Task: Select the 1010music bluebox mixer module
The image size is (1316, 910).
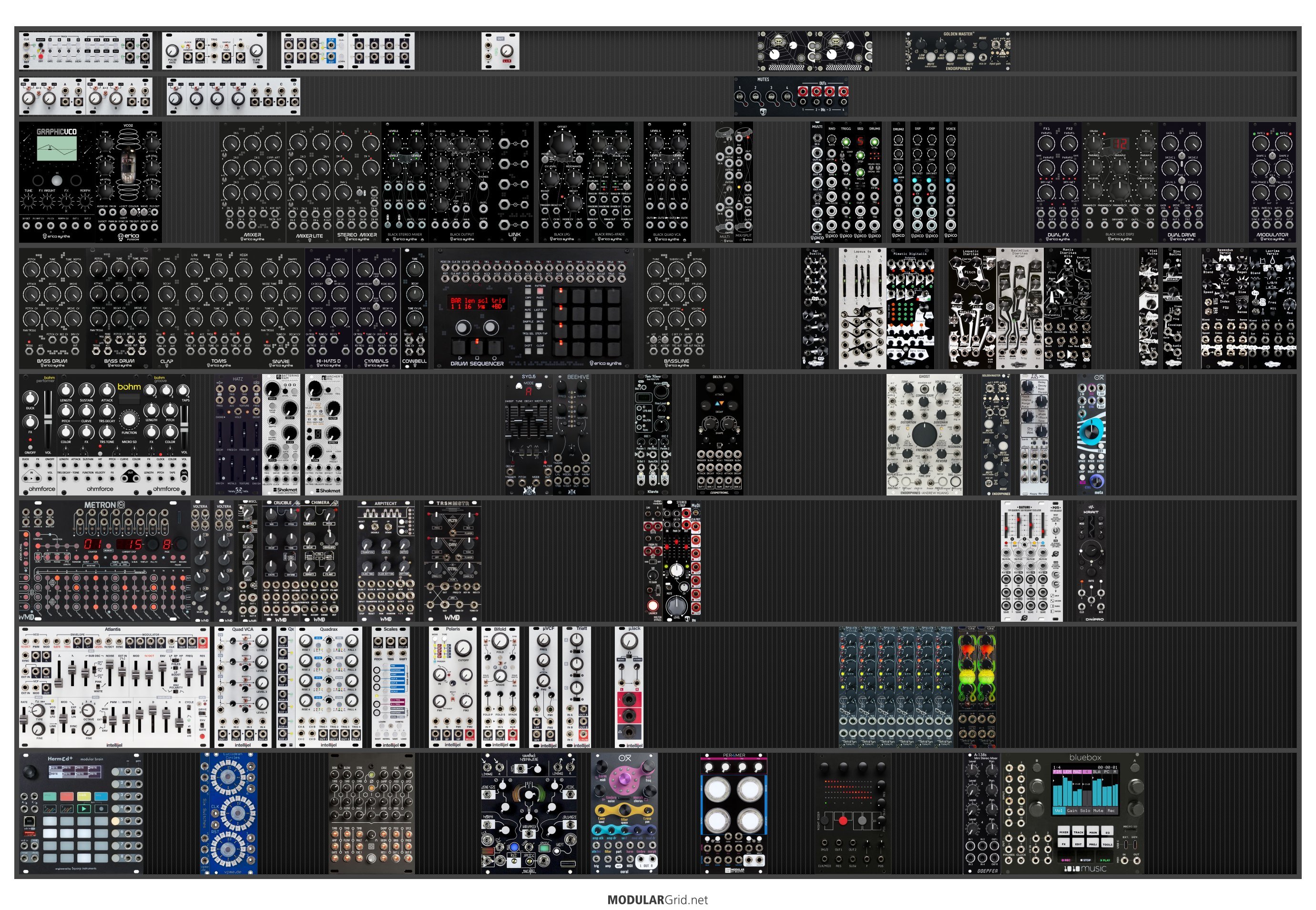Action: point(1072,814)
